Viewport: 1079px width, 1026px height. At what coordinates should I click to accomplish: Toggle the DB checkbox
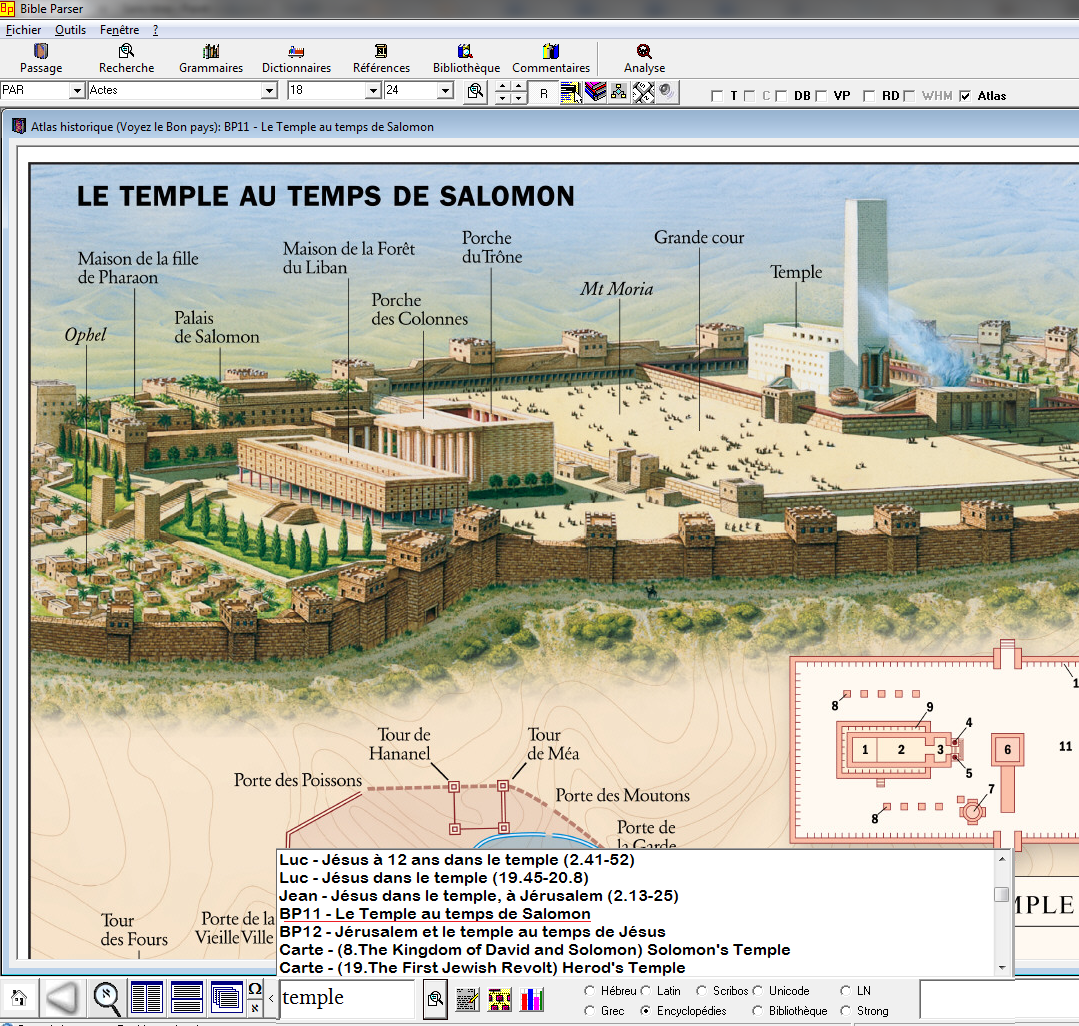tap(780, 96)
